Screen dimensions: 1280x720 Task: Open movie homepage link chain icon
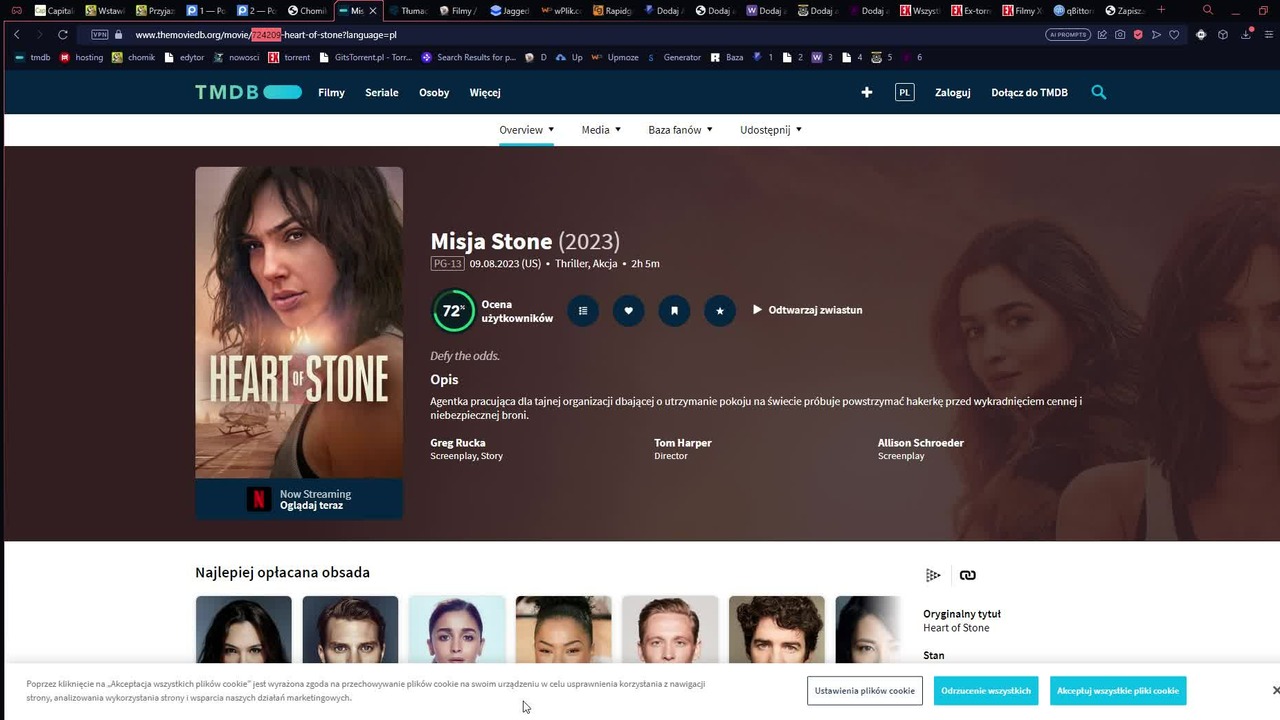[967, 575]
